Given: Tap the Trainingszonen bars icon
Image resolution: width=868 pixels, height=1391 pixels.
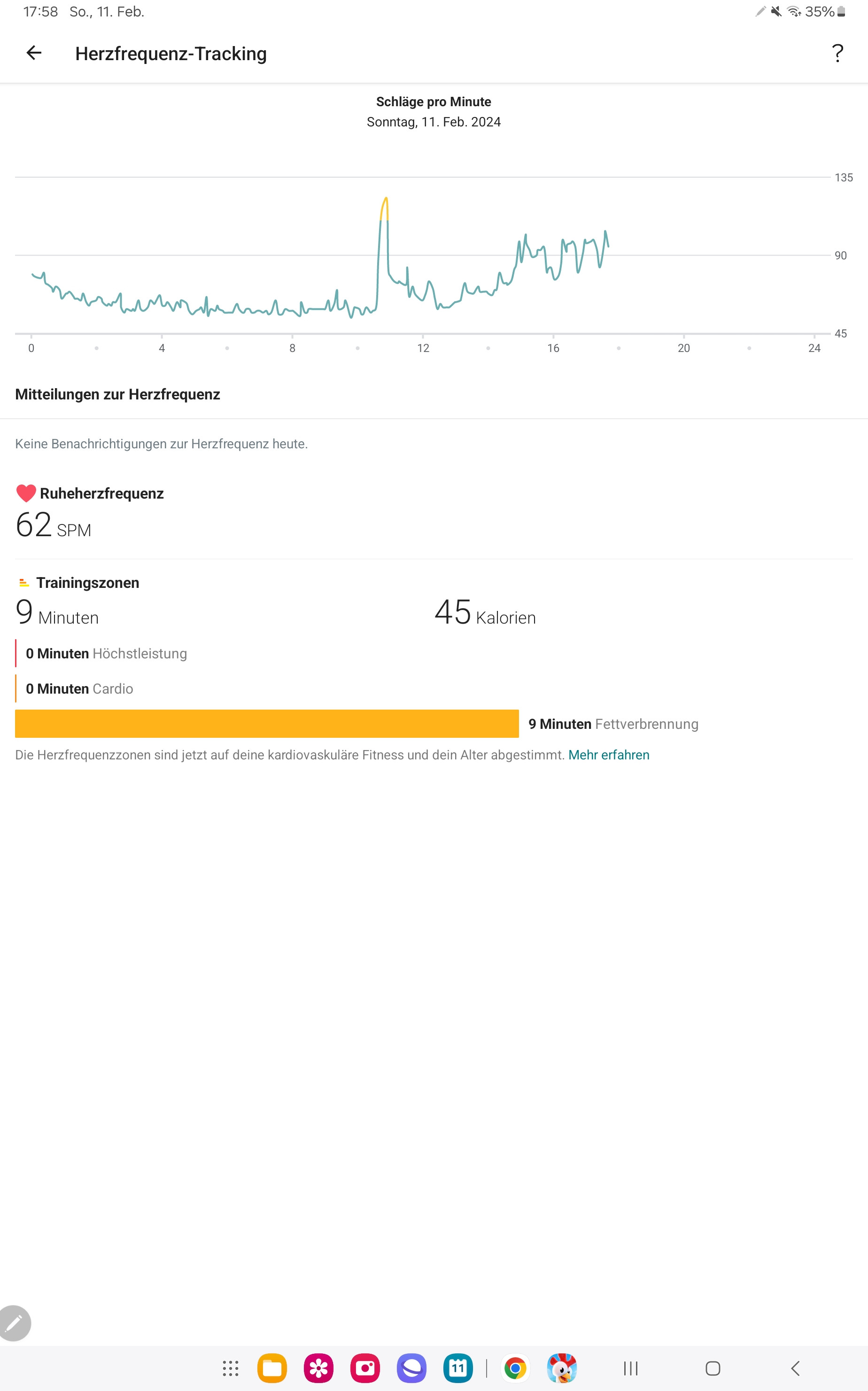Looking at the screenshot, I should 23,583.
